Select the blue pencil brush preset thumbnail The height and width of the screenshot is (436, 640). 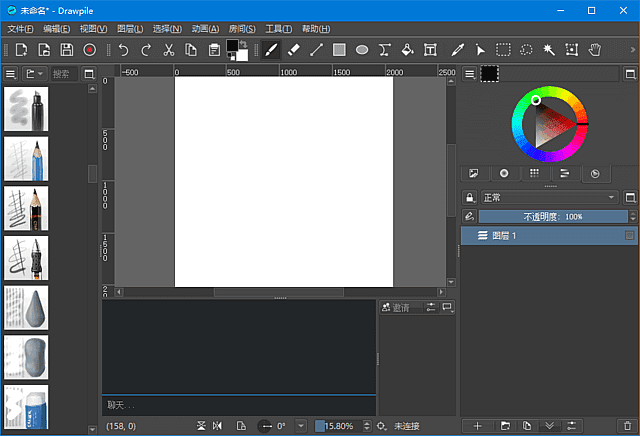coord(26,159)
